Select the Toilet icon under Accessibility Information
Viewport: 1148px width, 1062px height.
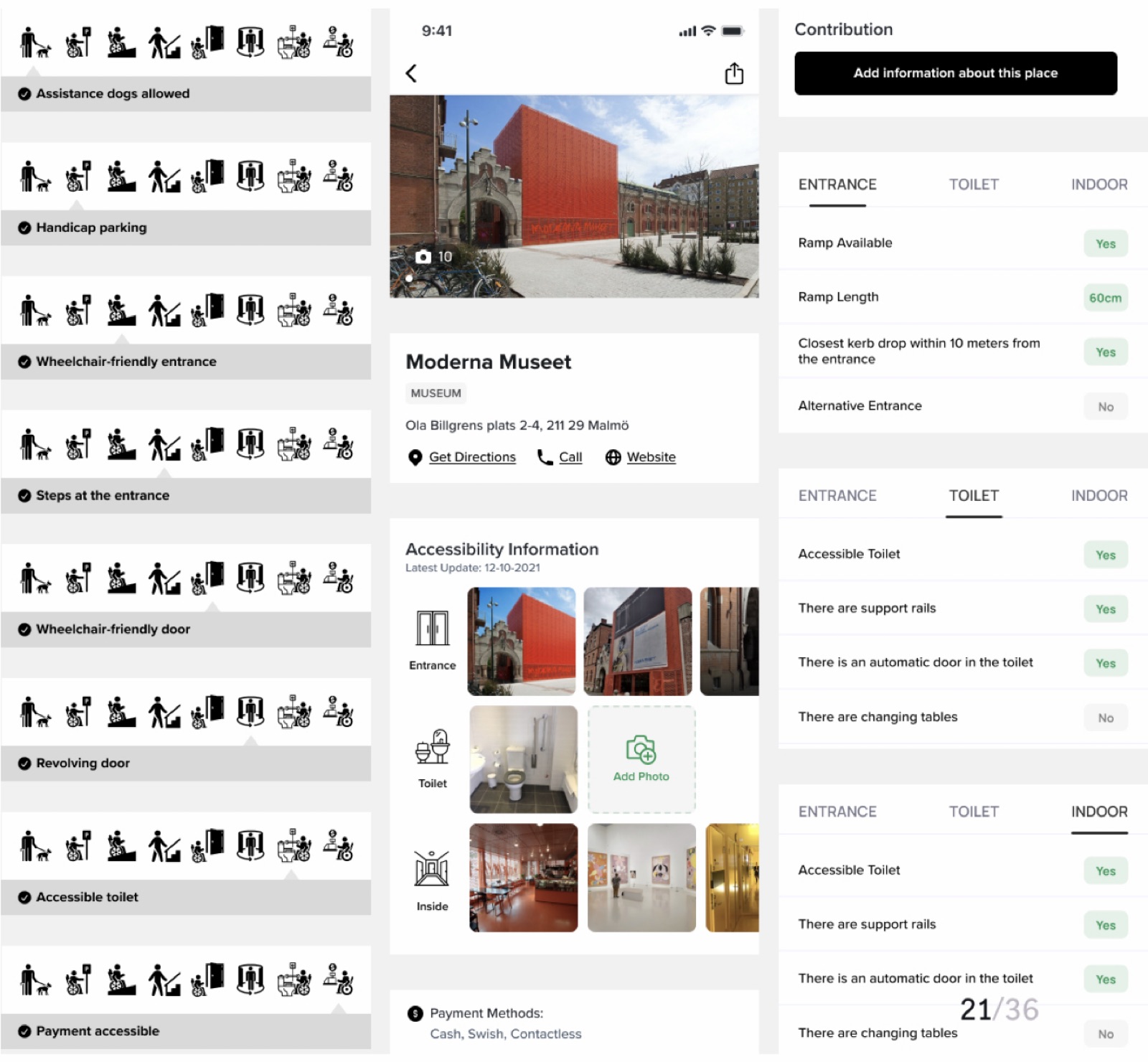pyautogui.click(x=433, y=747)
